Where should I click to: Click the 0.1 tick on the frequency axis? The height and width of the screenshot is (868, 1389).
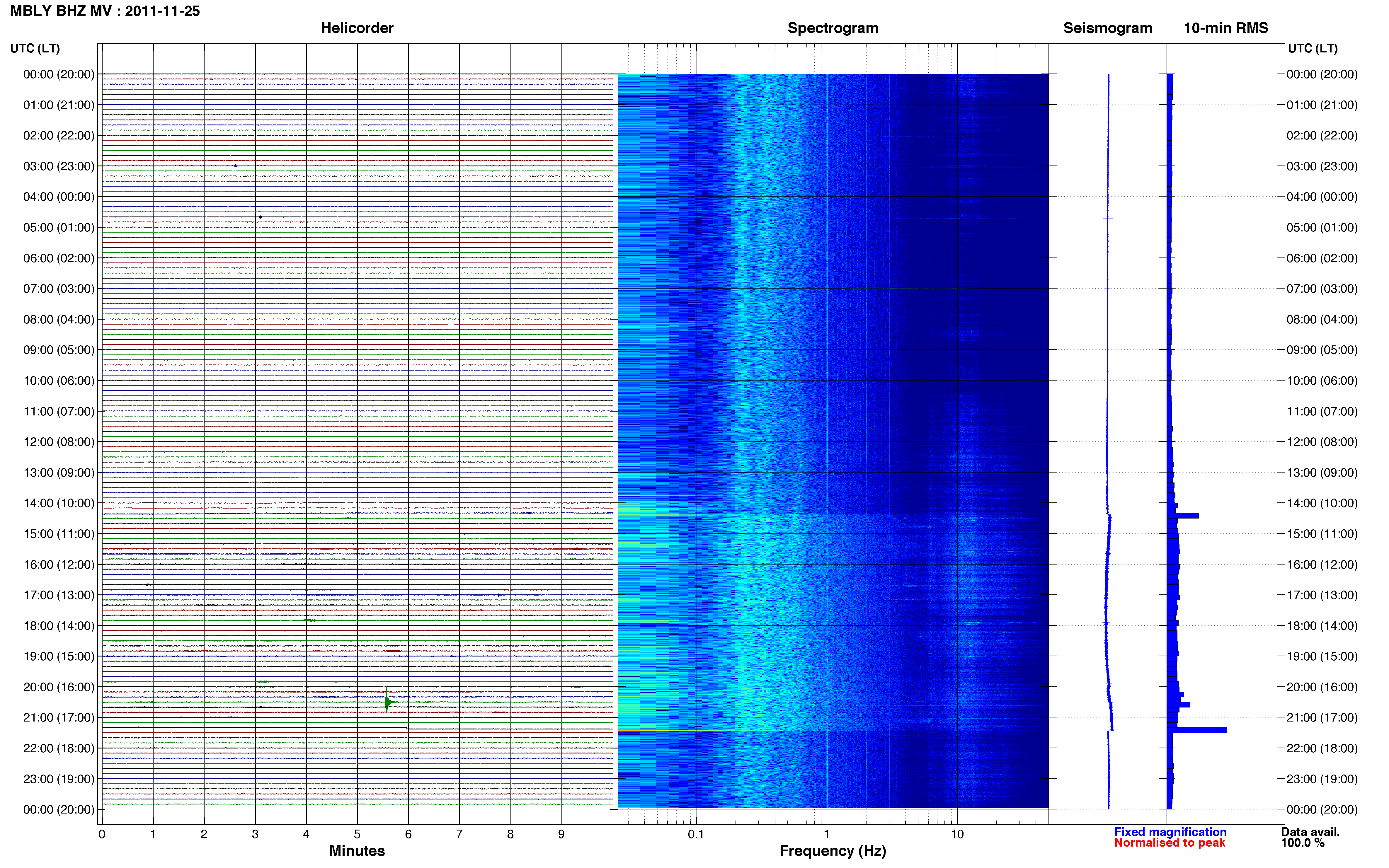coord(696,834)
